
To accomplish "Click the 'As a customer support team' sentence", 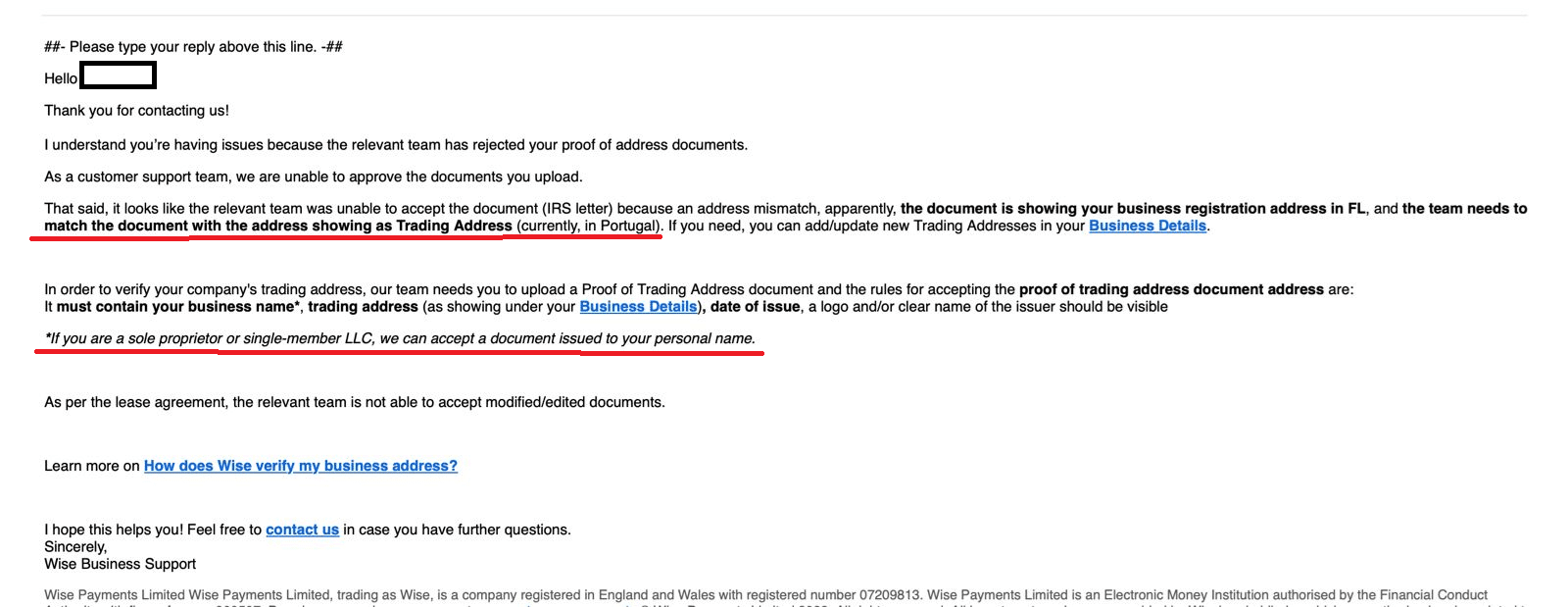I will click(x=313, y=177).
